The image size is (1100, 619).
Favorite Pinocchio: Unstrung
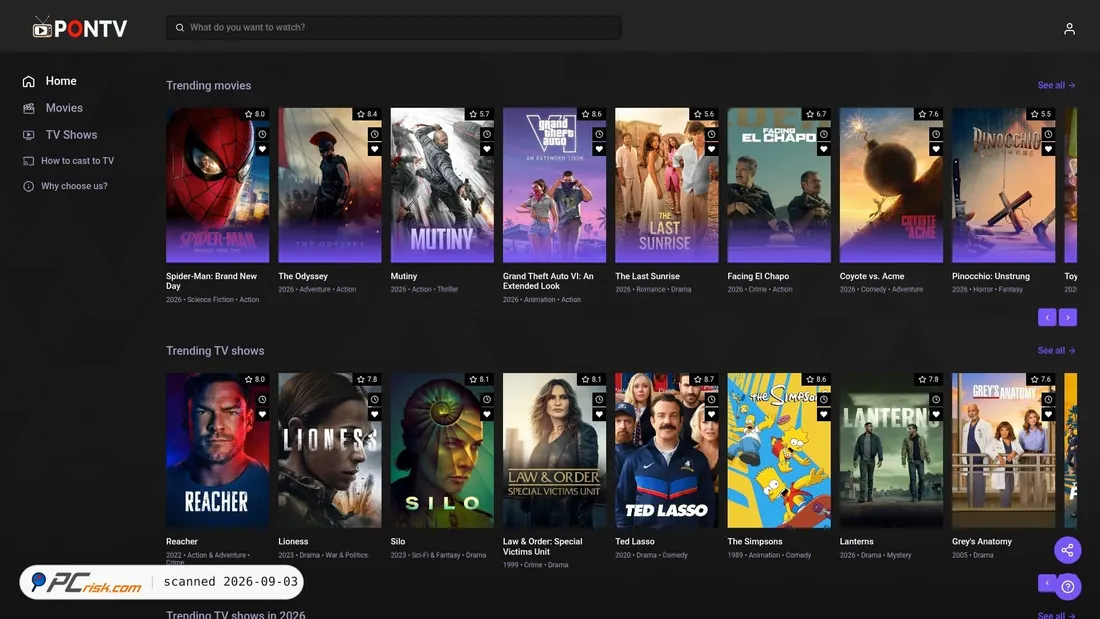click(1048, 149)
